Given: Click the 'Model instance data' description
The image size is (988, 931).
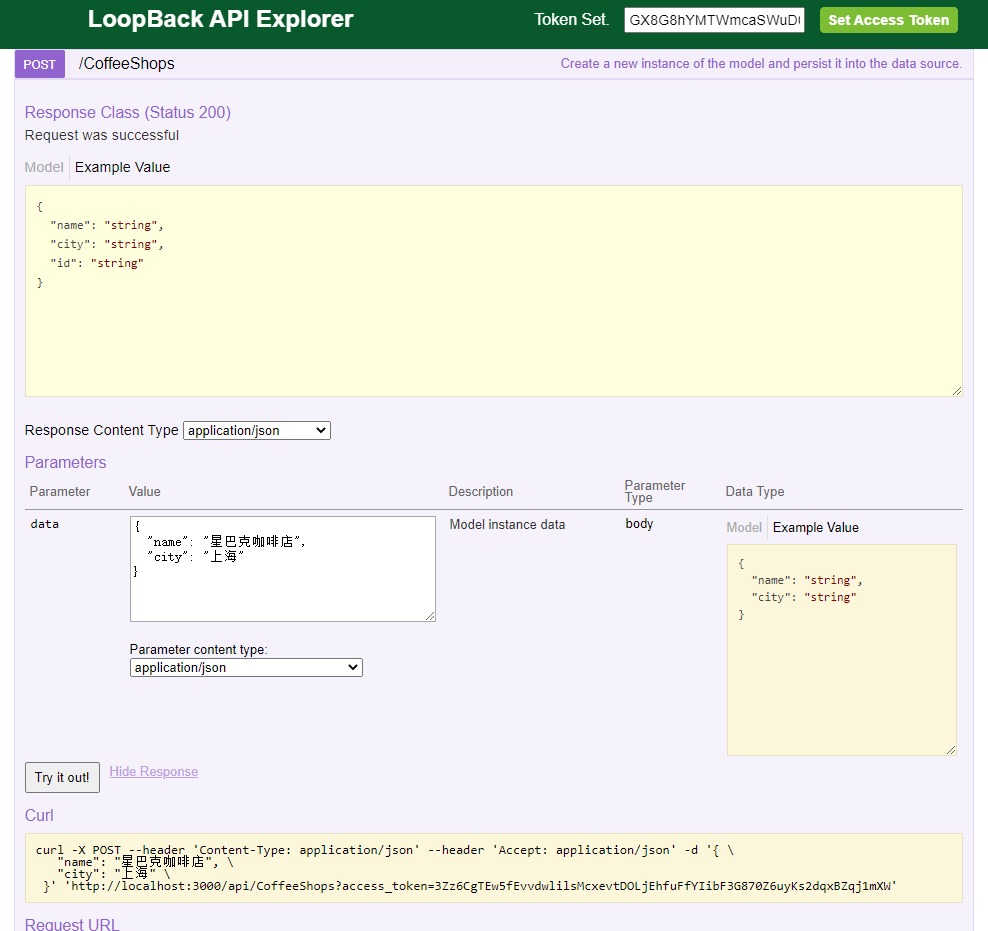Looking at the screenshot, I should [507, 524].
